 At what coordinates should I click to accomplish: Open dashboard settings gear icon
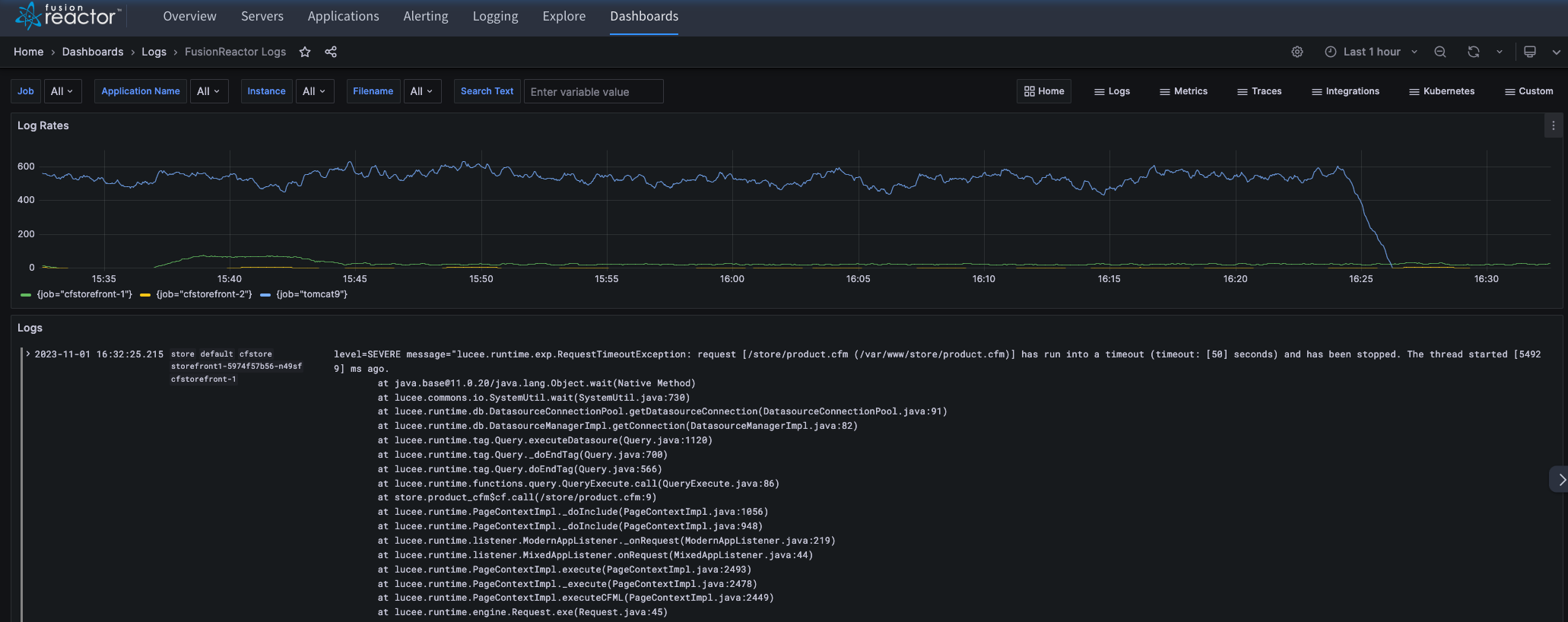(x=1297, y=52)
